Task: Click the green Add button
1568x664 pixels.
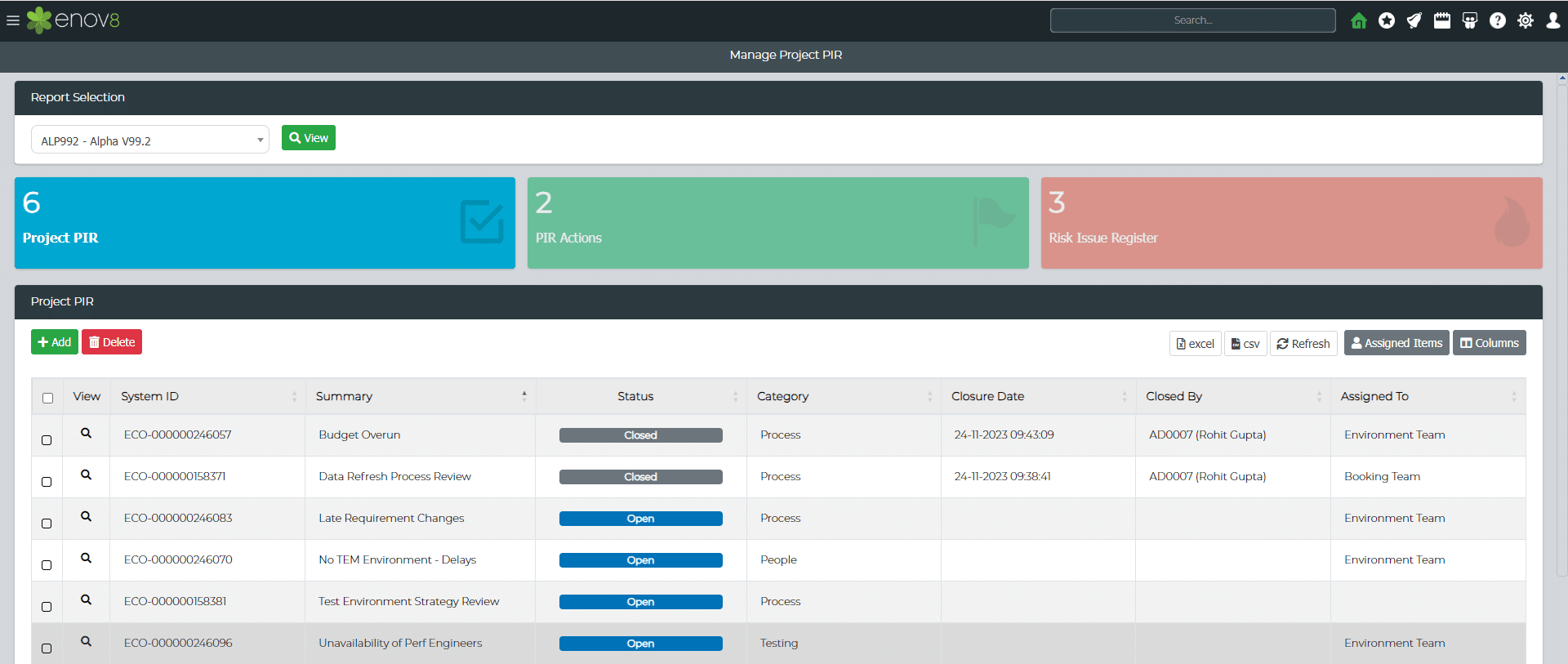Action: tap(55, 342)
